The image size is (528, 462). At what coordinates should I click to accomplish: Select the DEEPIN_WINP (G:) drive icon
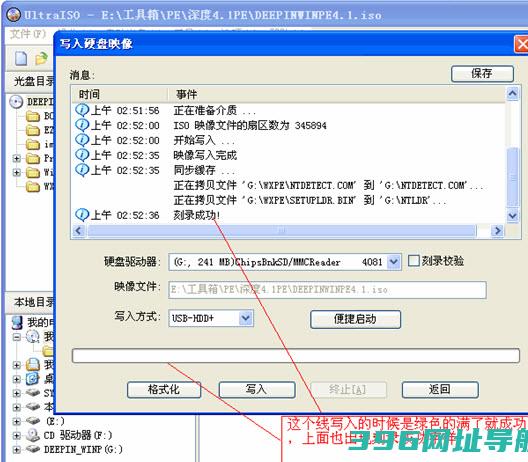[33, 449]
